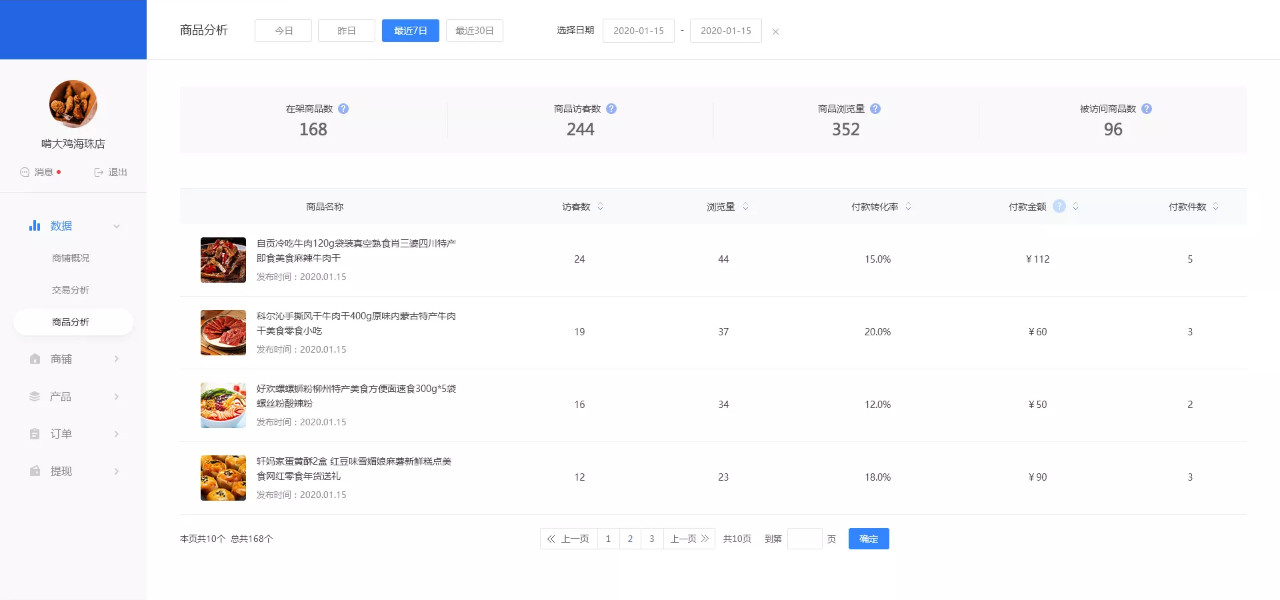Clear the selected date range with the X icon
Screen dimensions: 1280x600
pos(775,32)
